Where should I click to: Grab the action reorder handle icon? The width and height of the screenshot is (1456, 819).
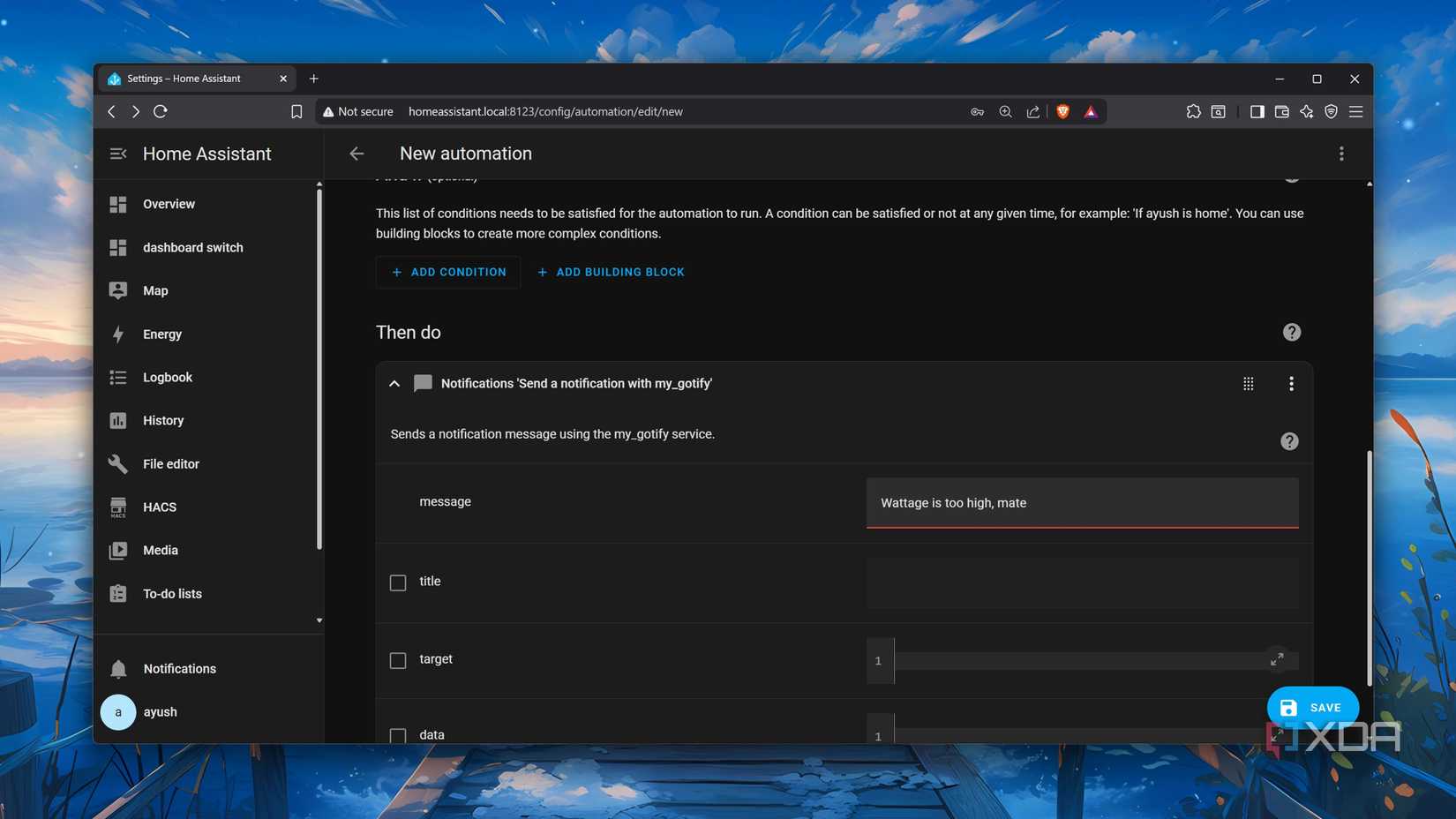coord(1248,383)
